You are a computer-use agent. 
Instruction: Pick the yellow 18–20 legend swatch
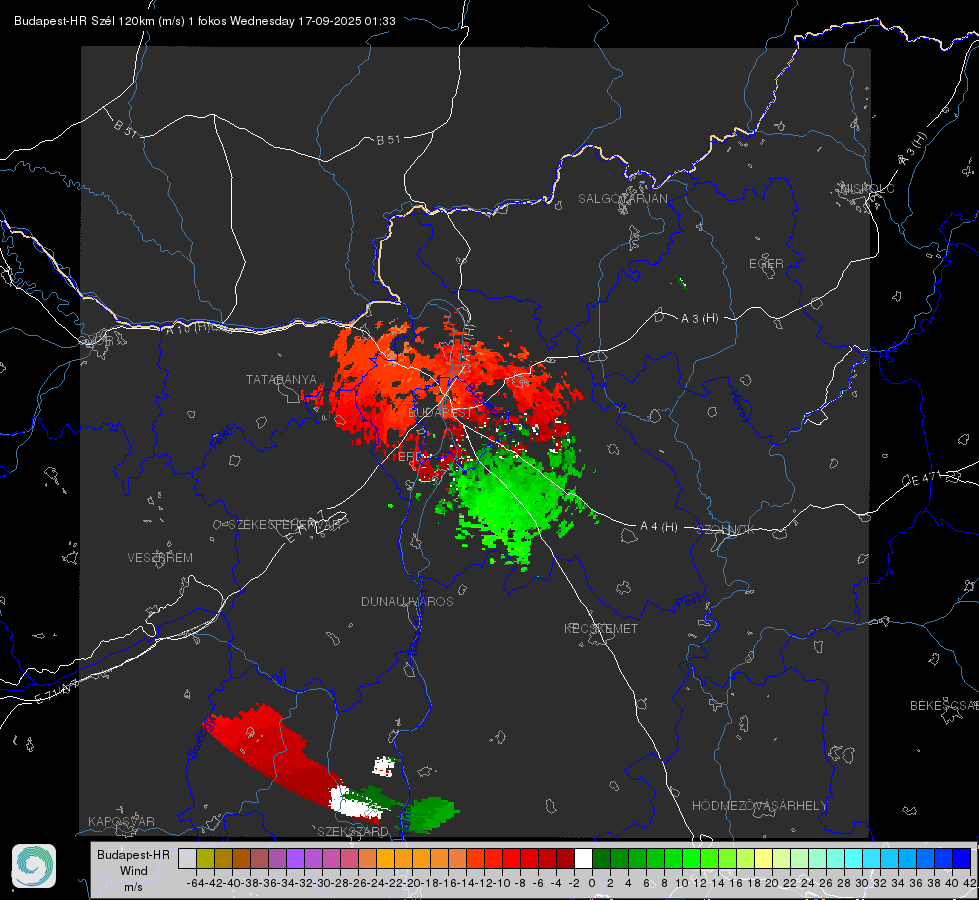click(x=763, y=858)
